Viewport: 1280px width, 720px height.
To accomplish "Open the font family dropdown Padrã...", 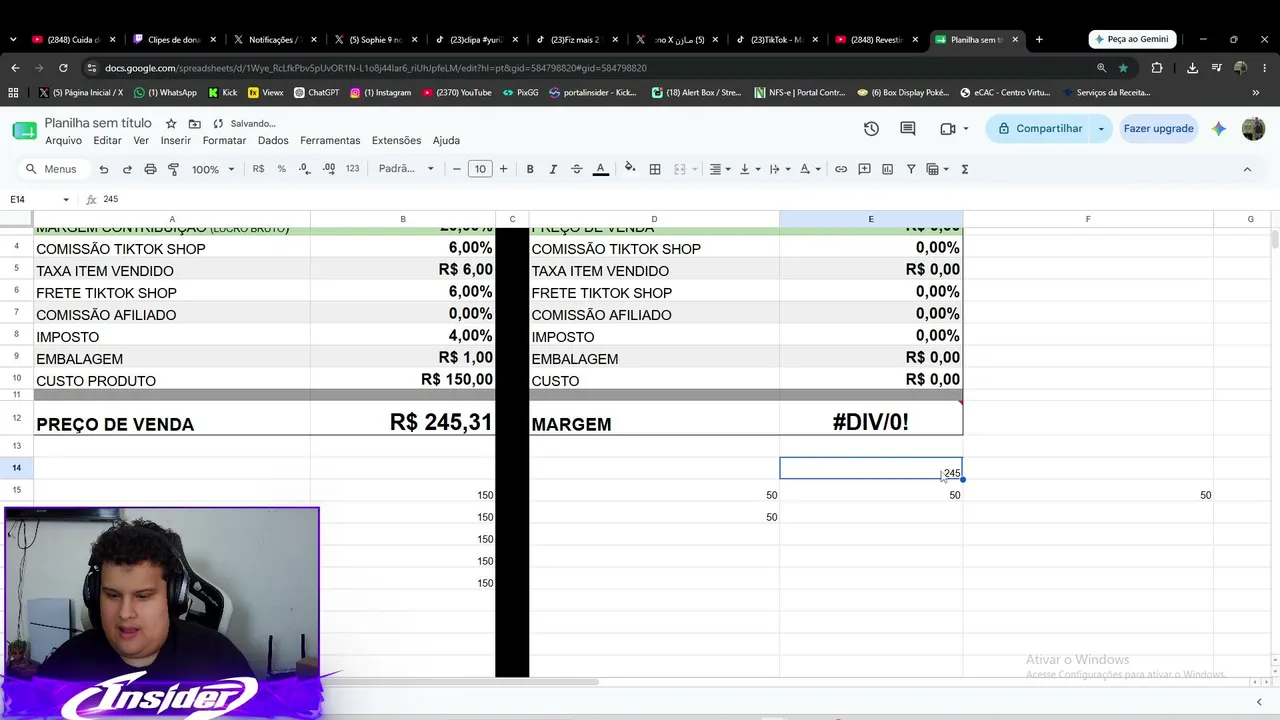I will coord(406,169).
